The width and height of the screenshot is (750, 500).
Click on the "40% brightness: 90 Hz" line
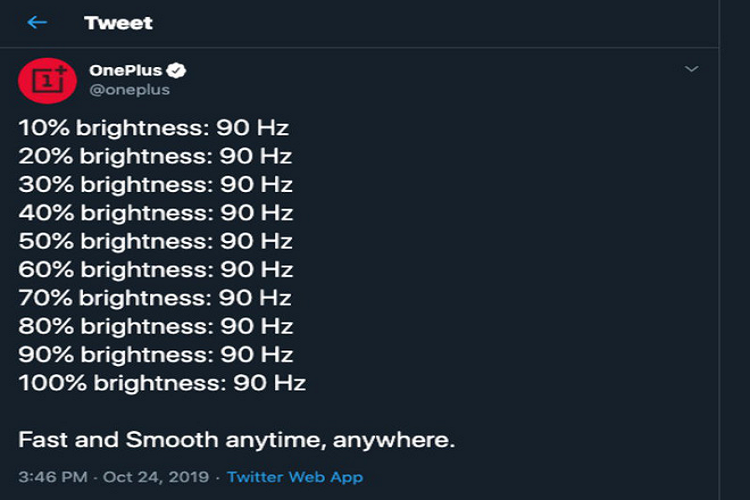(156, 213)
